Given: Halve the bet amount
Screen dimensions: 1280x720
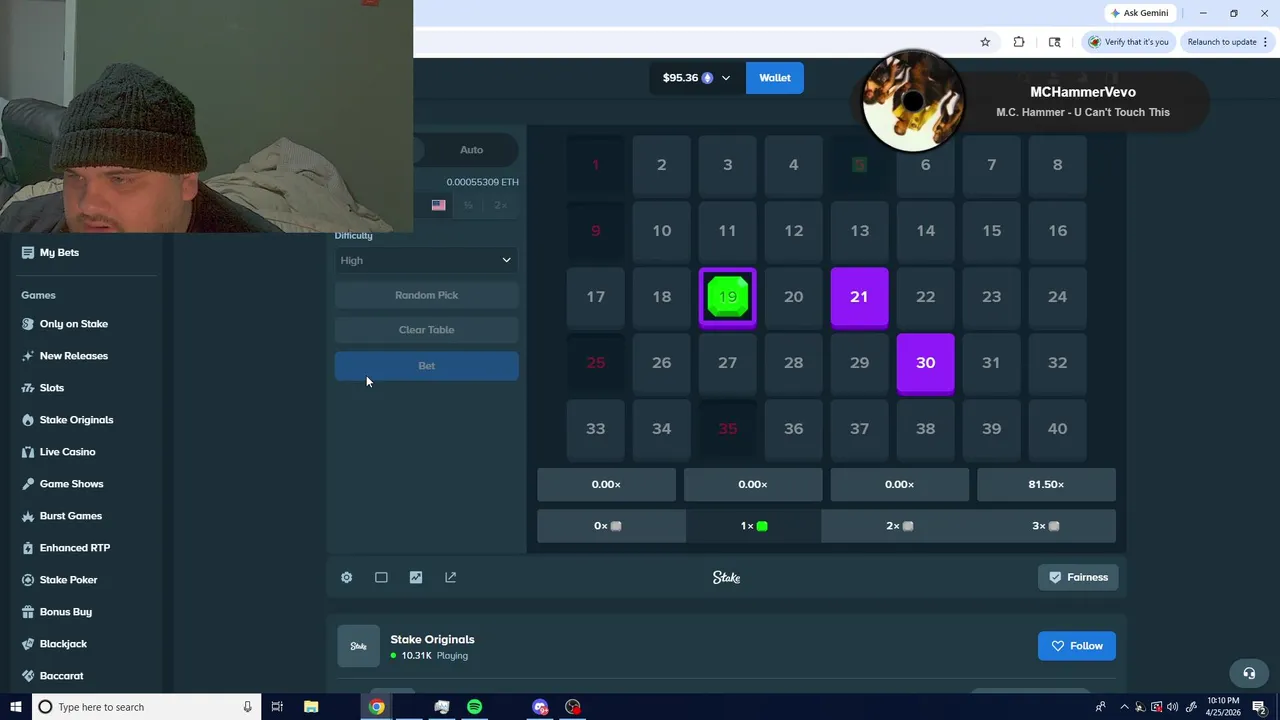Looking at the screenshot, I should [x=468, y=205].
